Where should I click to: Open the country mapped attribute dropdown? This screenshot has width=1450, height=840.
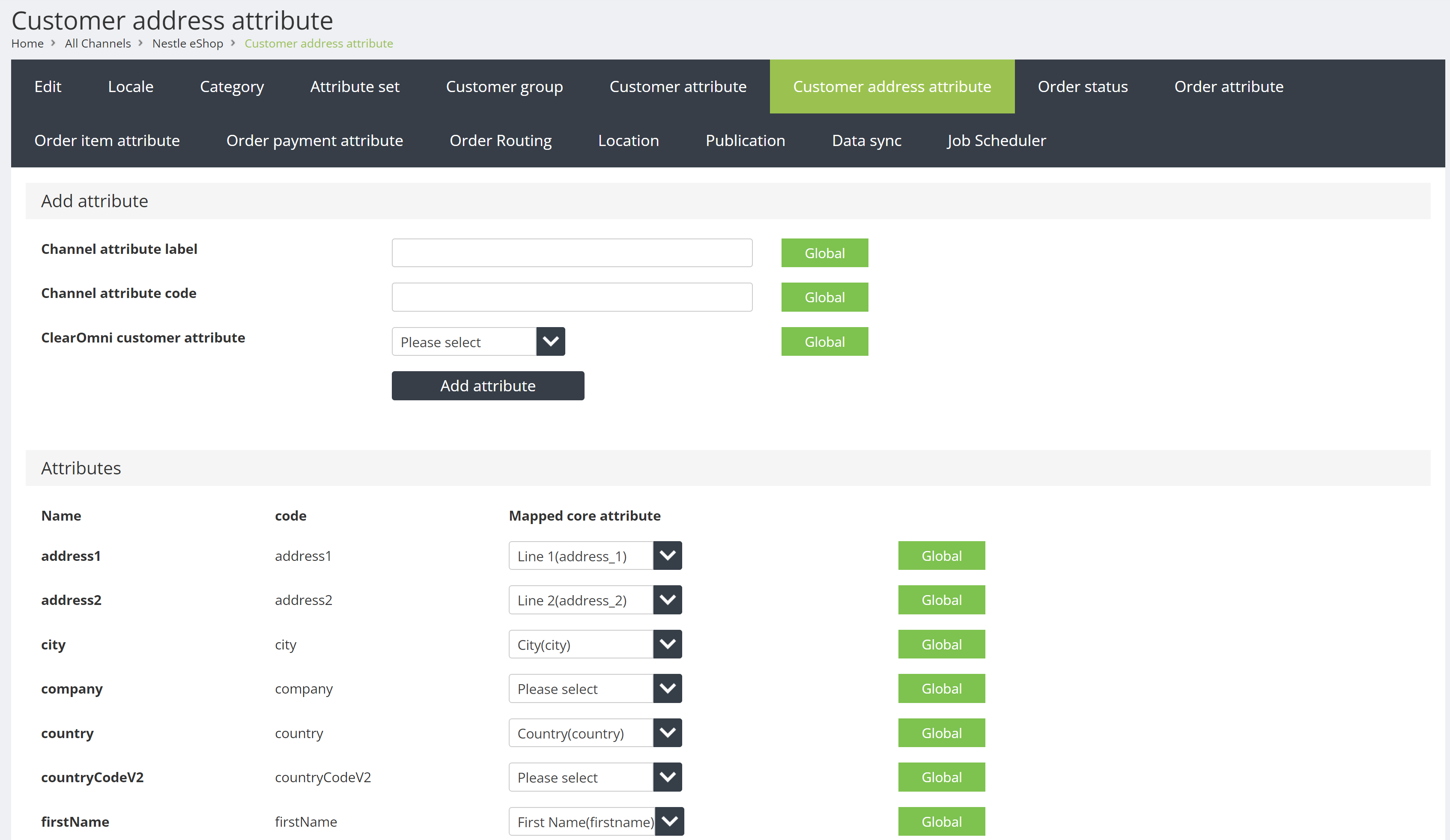point(595,733)
